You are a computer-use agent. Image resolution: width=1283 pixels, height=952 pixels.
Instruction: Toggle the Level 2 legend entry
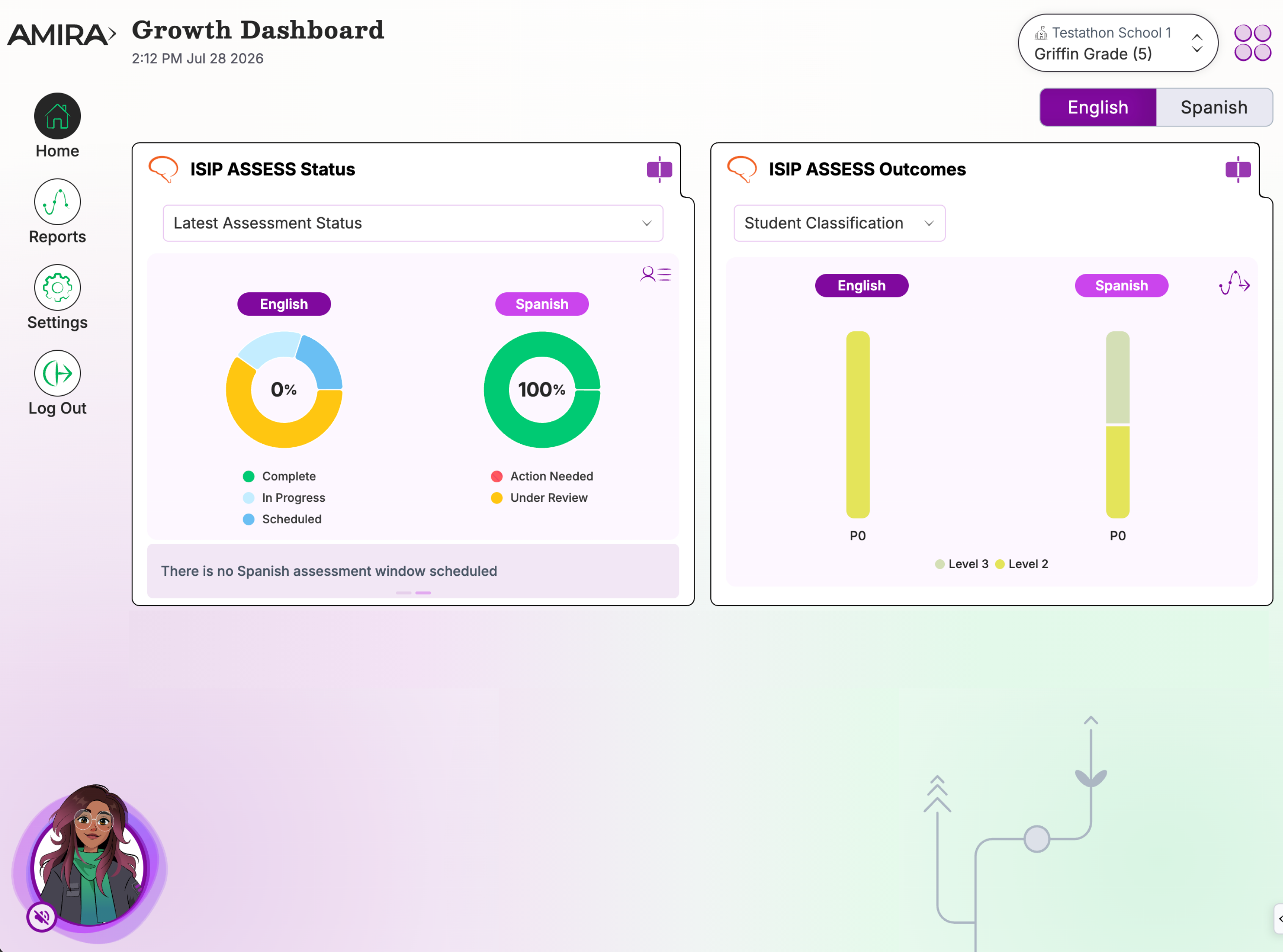click(x=1021, y=564)
